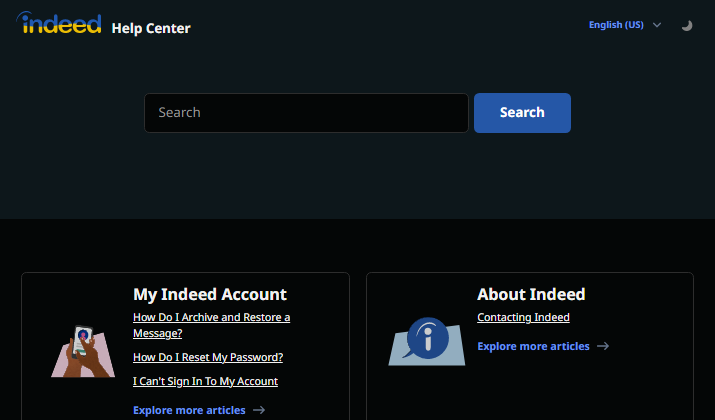Click the info bubble About Indeed illustration

coord(427,341)
